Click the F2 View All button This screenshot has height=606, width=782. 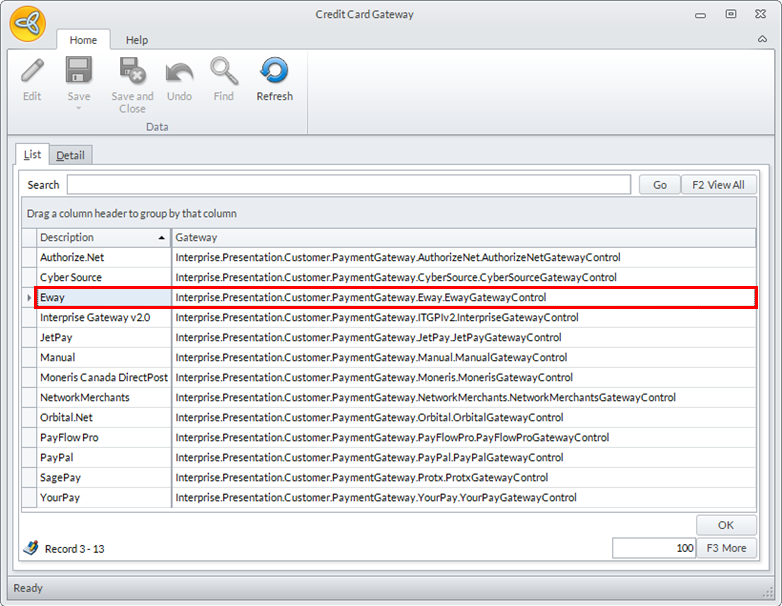click(719, 185)
